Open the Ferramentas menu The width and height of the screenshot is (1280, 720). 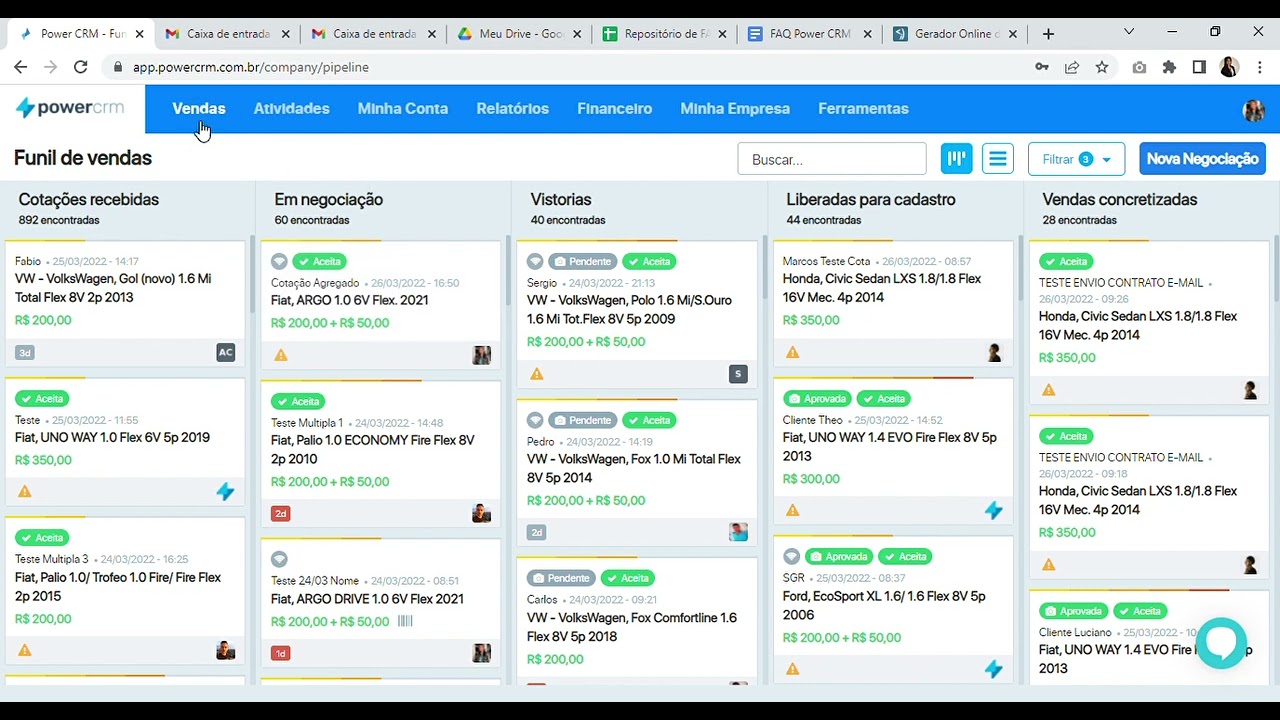(863, 108)
